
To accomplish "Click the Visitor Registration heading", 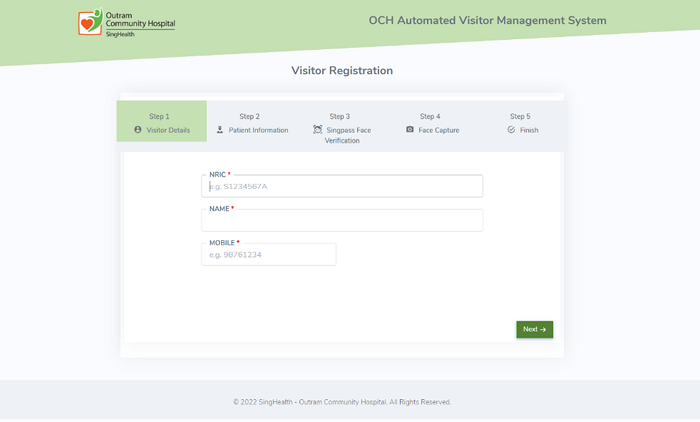I will tap(342, 71).
